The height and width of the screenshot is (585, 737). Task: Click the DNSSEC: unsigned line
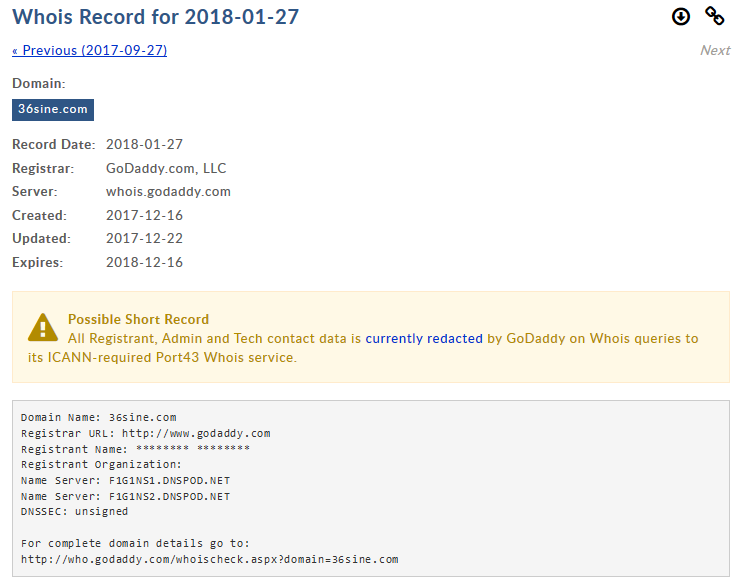[x=74, y=511]
